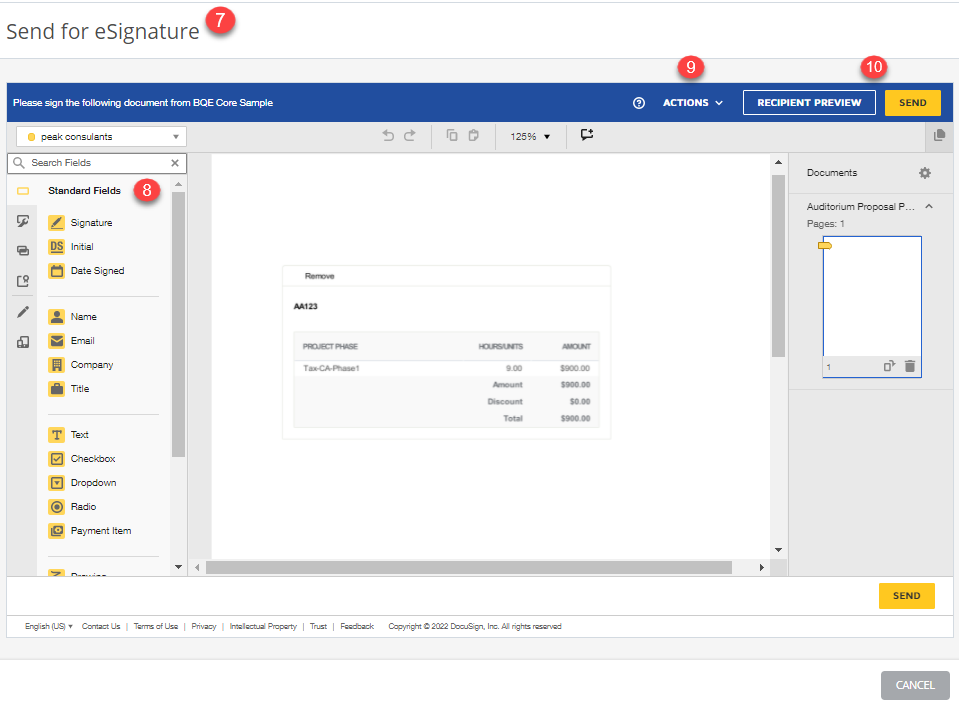This screenshot has width=959, height=705.
Task: Click Remove in the document
Action: [x=319, y=276]
